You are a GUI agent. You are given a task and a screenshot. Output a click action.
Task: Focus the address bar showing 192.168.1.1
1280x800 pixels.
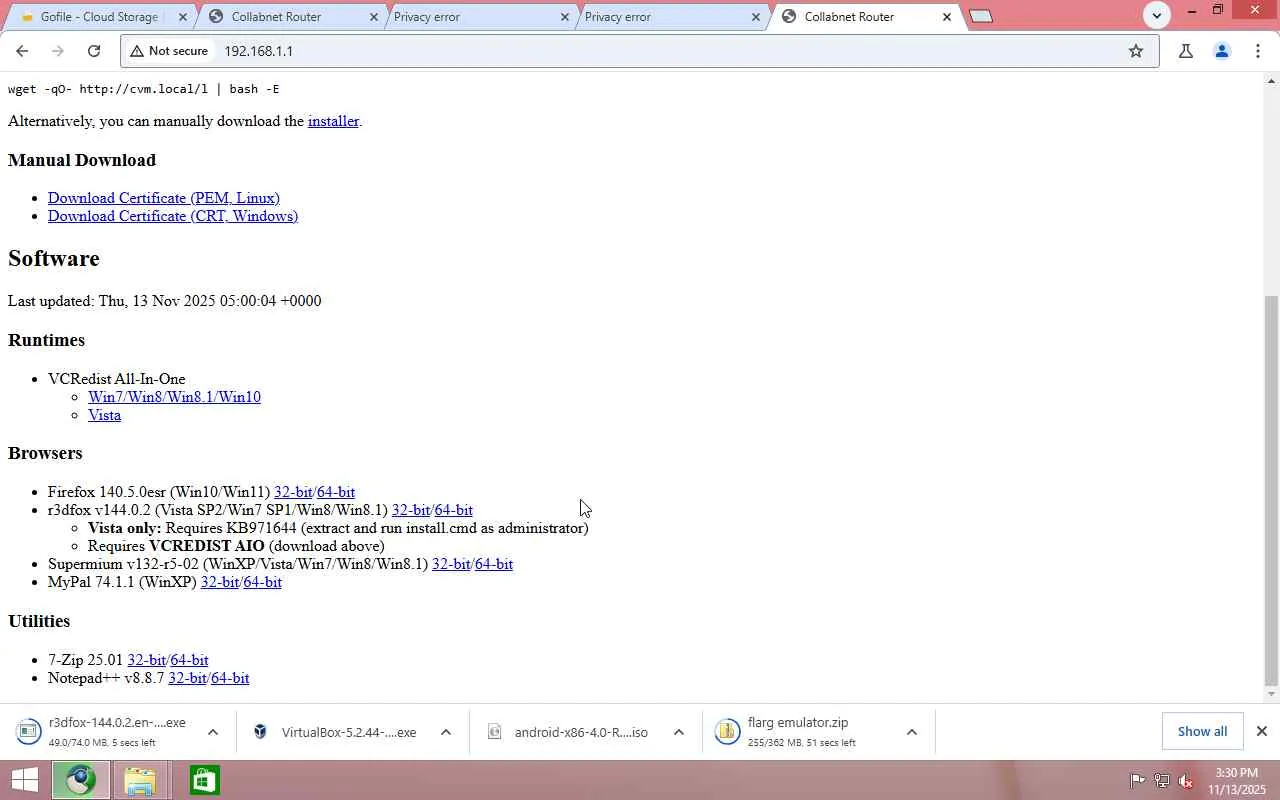pyautogui.click(x=640, y=51)
